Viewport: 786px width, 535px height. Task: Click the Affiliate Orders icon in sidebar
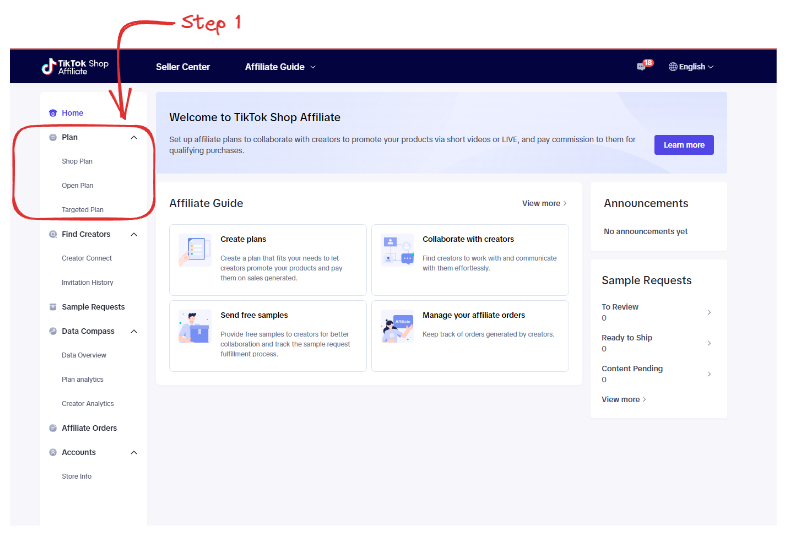click(x=53, y=428)
